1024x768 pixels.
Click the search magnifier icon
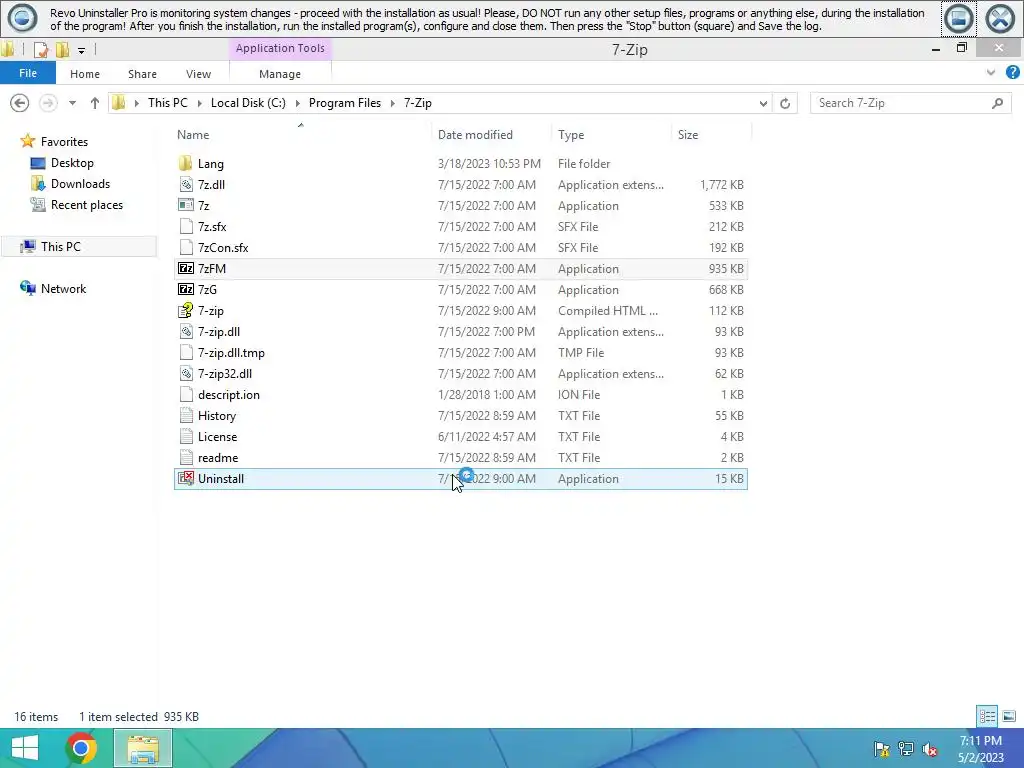pyautogui.click(x=997, y=103)
